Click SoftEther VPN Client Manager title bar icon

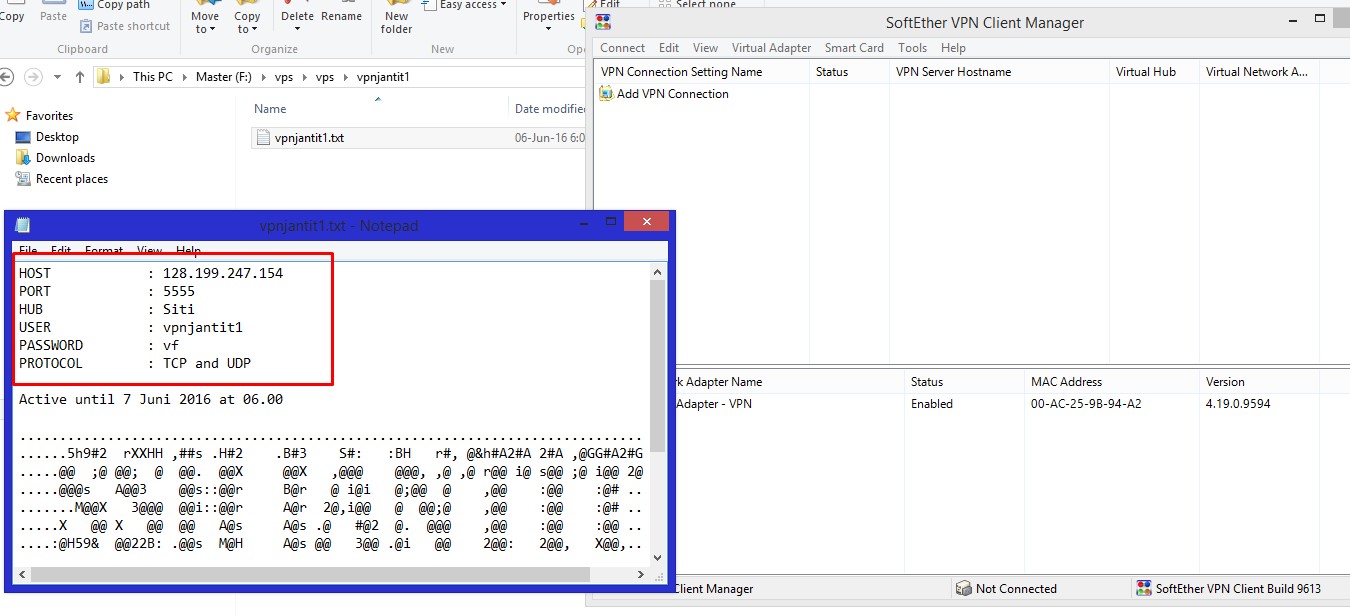(x=603, y=22)
